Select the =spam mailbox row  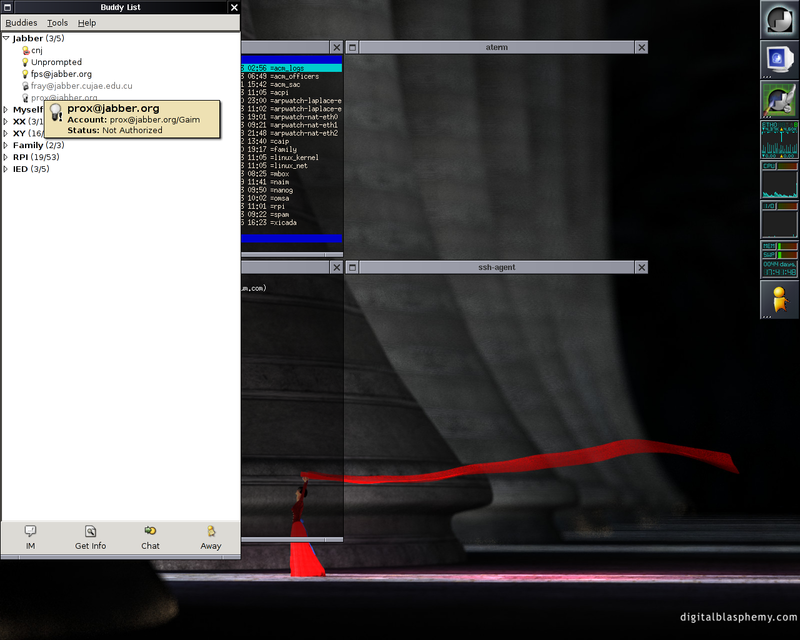tap(291, 215)
